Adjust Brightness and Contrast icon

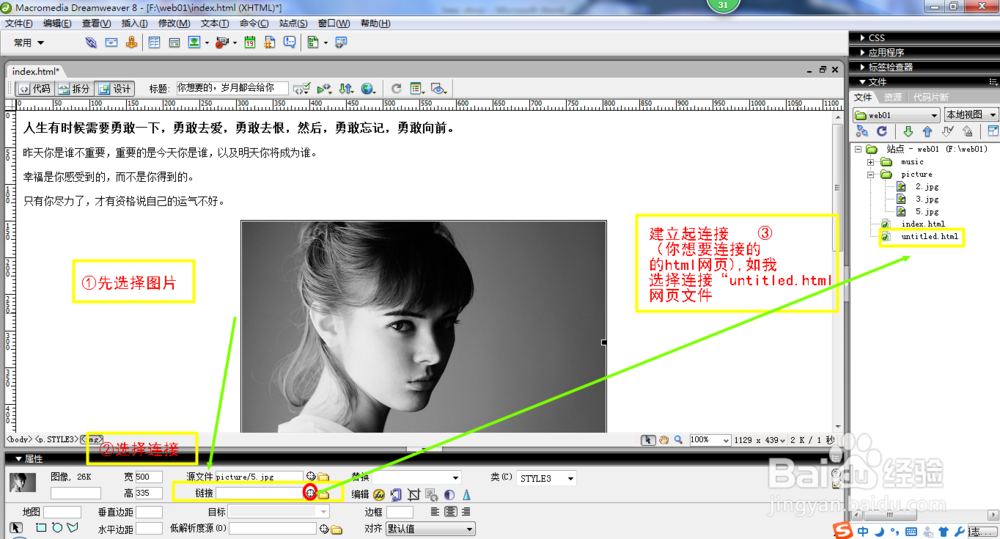pos(450,494)
